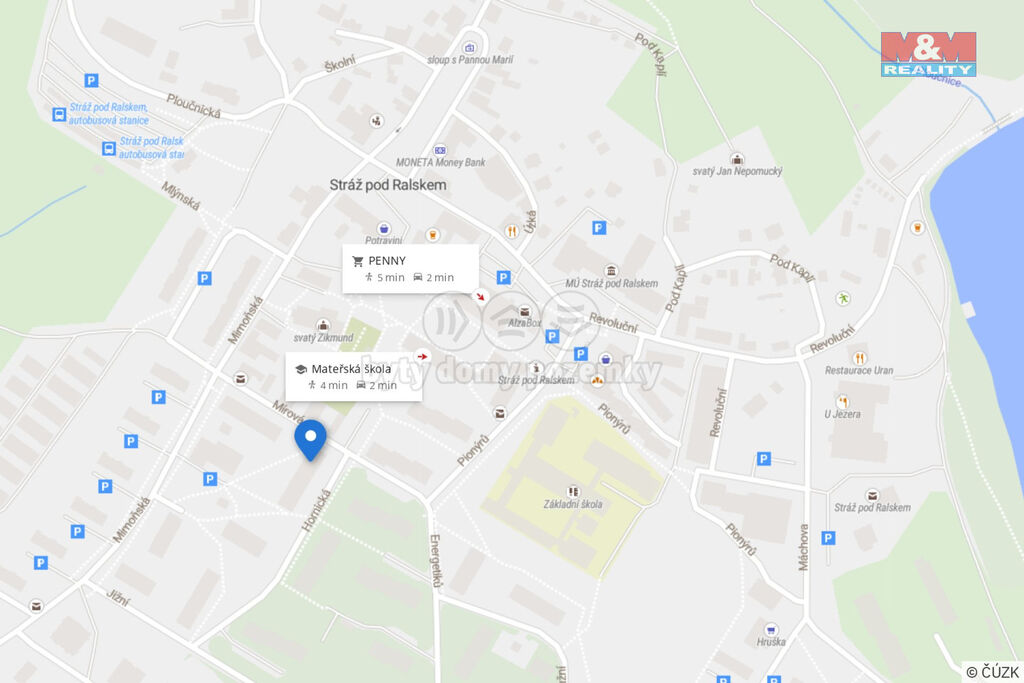Screen dimensions: 1024x683
Task: Open the M&M Reality logo
Action: [x=928, y=54]
